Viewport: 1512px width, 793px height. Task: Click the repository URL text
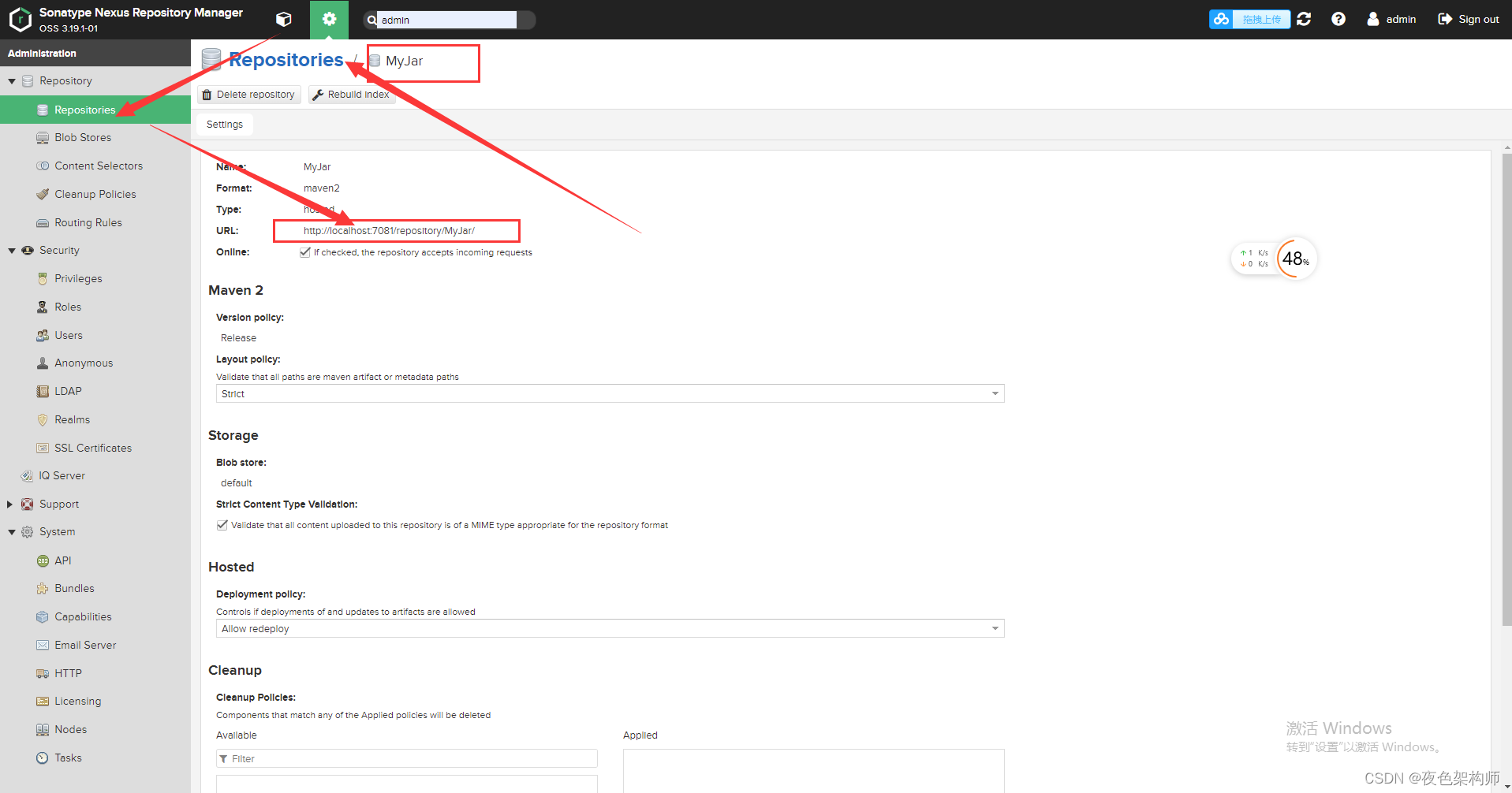point(389,231)
